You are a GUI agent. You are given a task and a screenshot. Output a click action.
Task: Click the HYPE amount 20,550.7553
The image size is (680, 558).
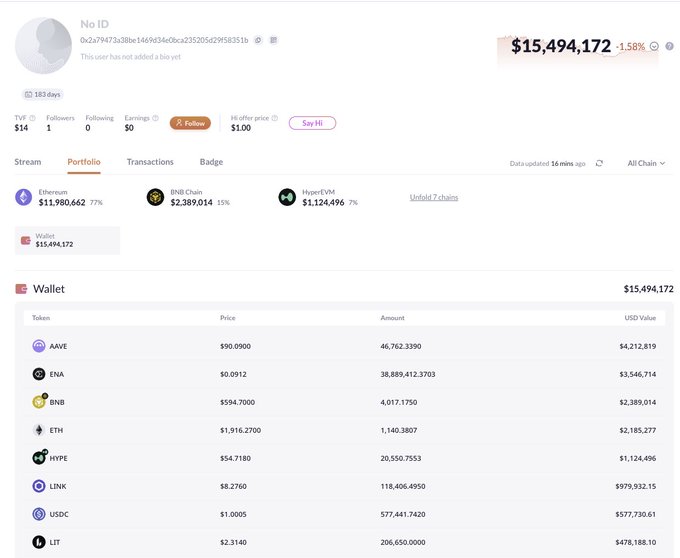coord(401,458)
